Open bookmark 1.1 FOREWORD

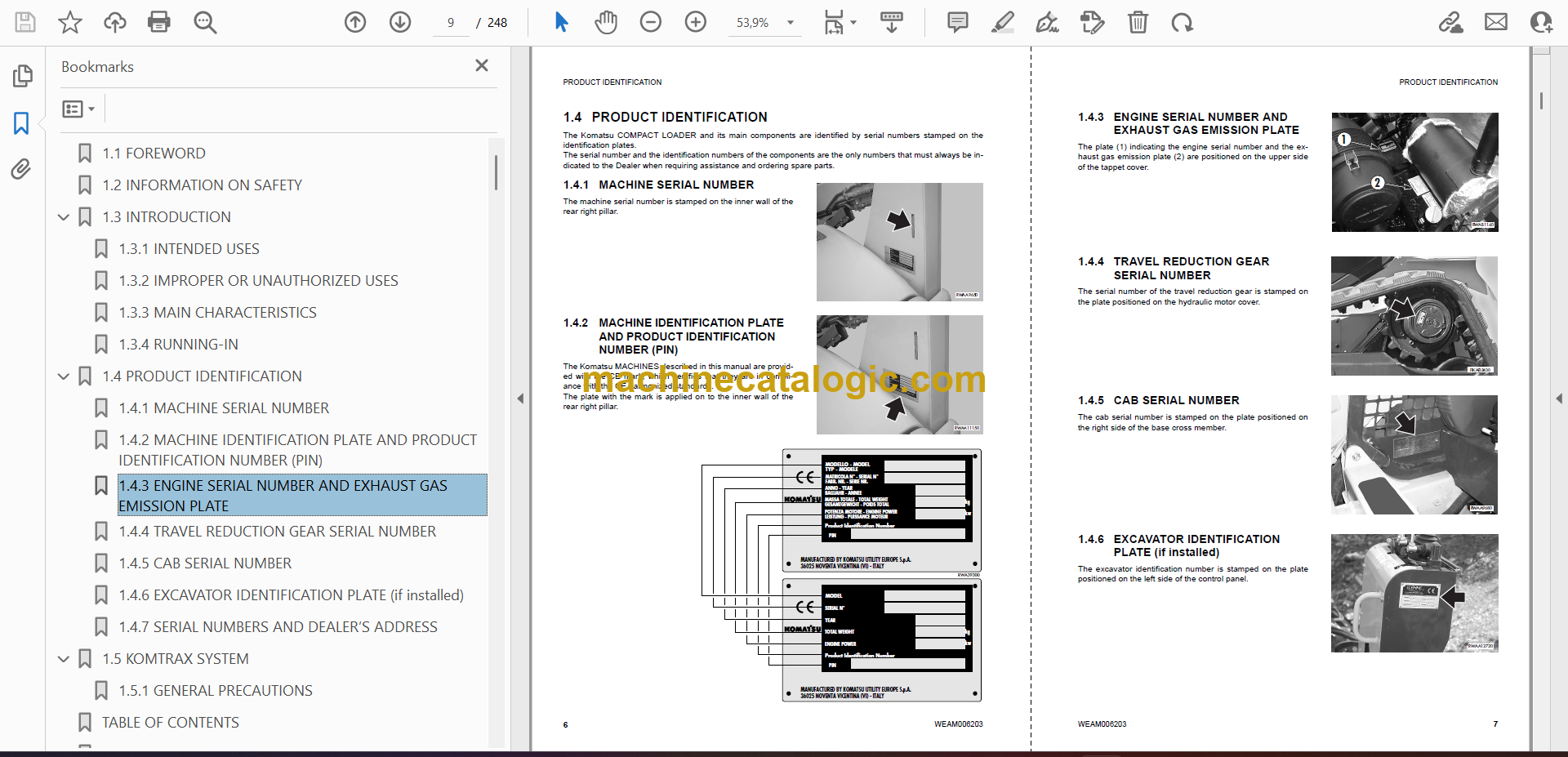(x=154, y=154)
